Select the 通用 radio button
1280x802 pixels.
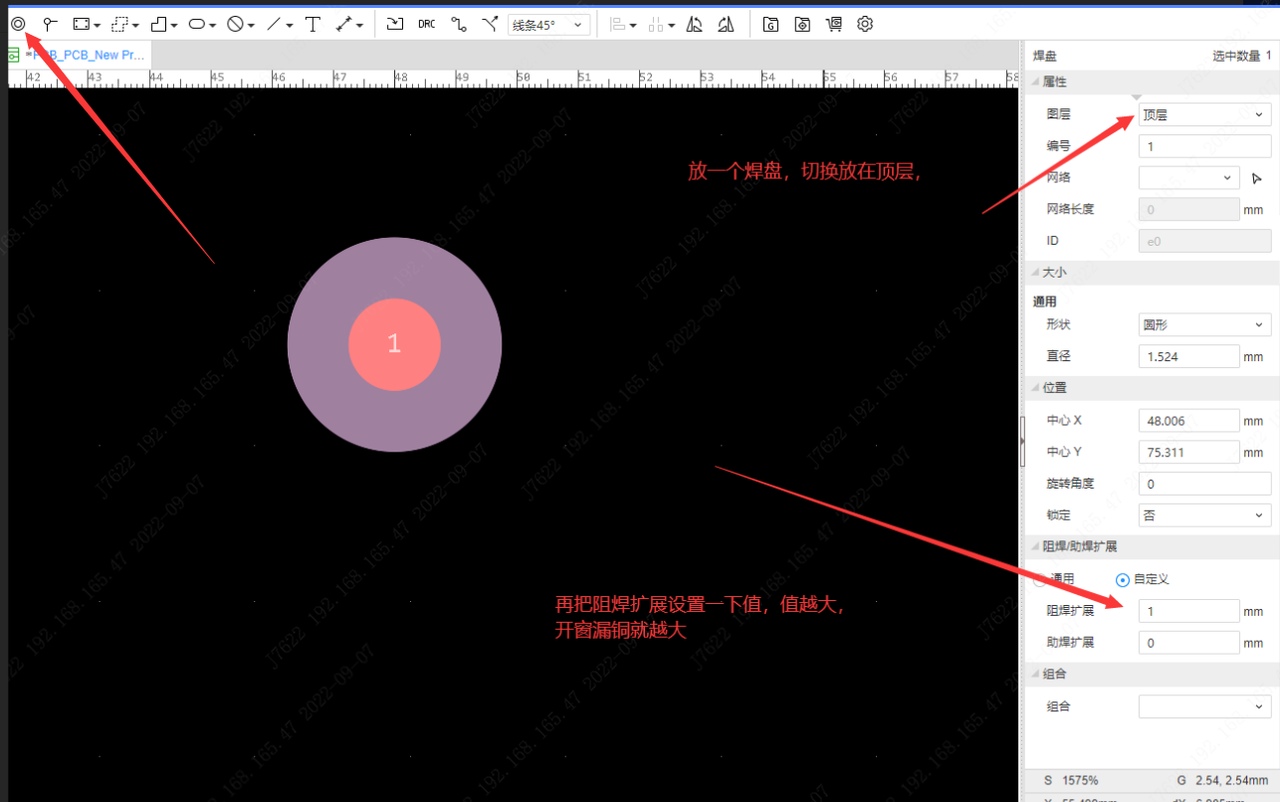pos(1039,579)
